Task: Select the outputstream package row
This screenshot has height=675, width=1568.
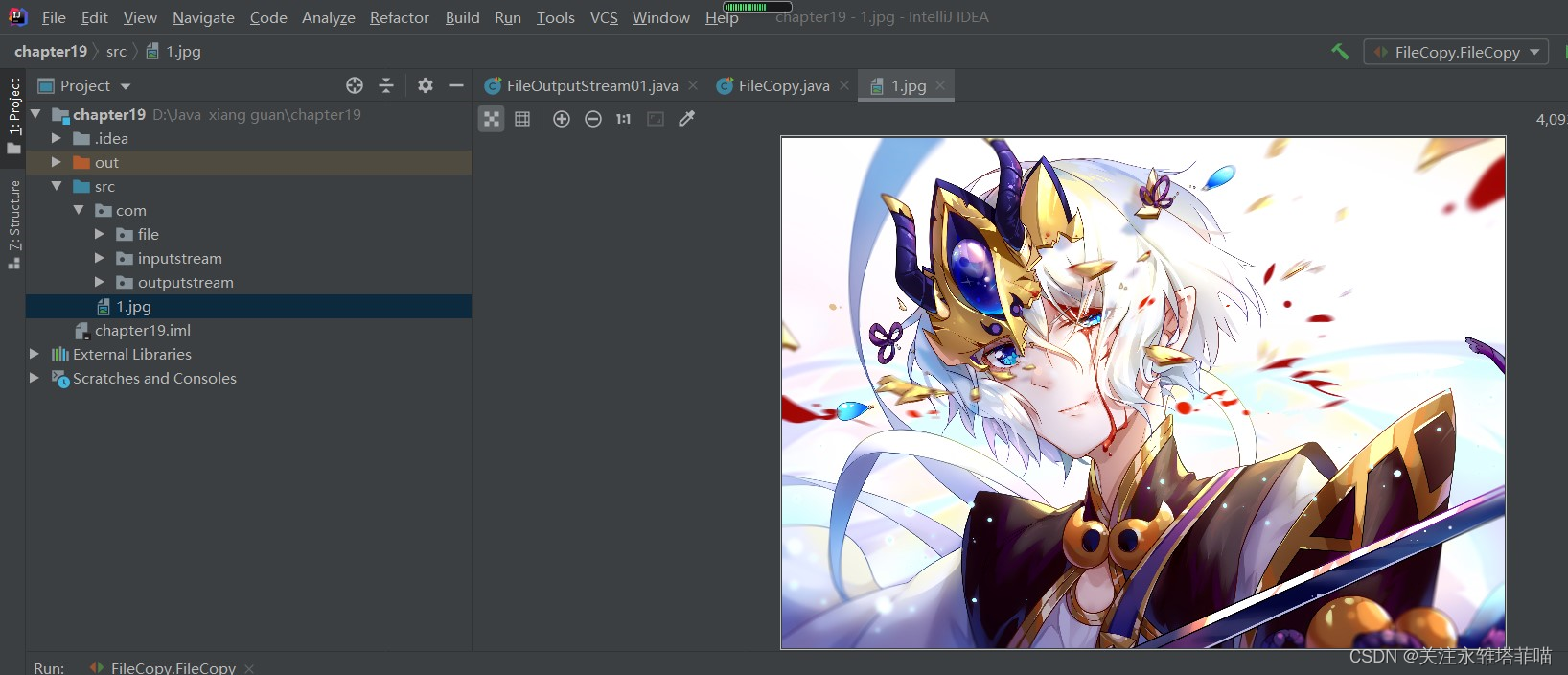Action: pyautogui.click(x=248, y=282)
